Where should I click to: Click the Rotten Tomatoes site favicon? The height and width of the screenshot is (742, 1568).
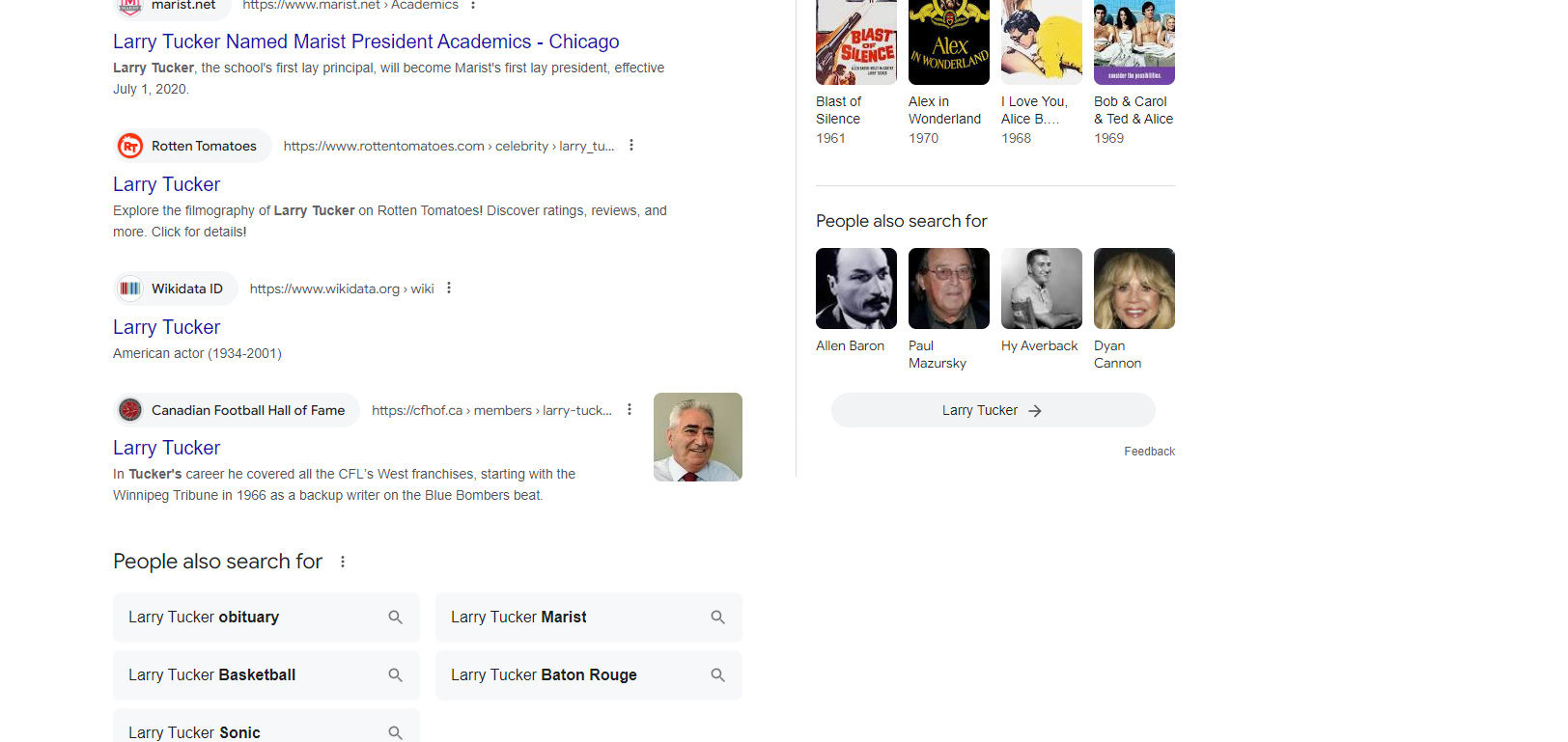coord(130,146)
